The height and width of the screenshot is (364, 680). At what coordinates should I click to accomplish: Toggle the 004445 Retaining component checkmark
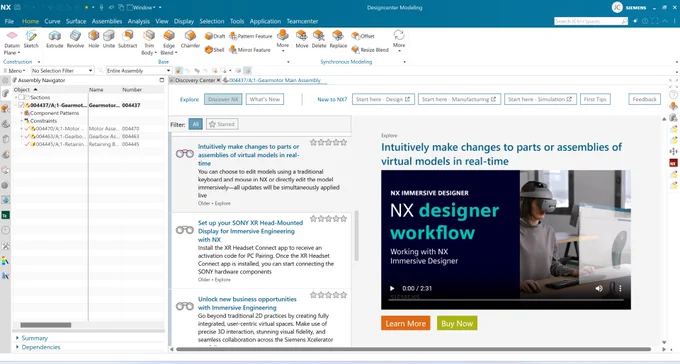(27, 144)
